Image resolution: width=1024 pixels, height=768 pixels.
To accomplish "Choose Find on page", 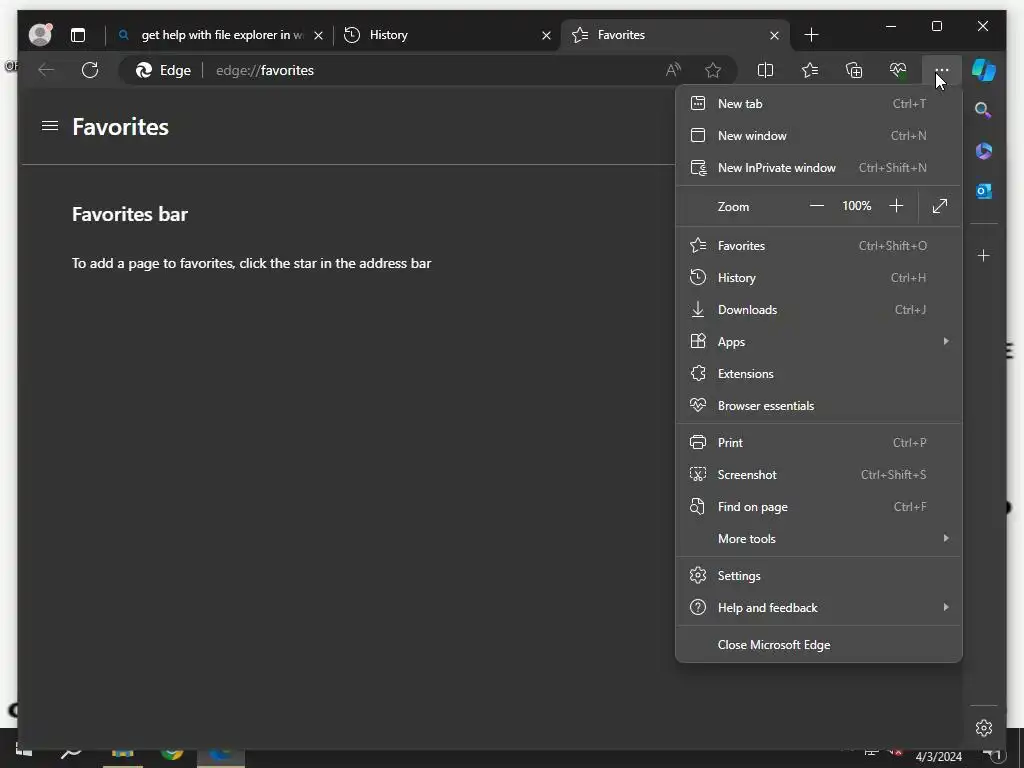I will (818, 507).
